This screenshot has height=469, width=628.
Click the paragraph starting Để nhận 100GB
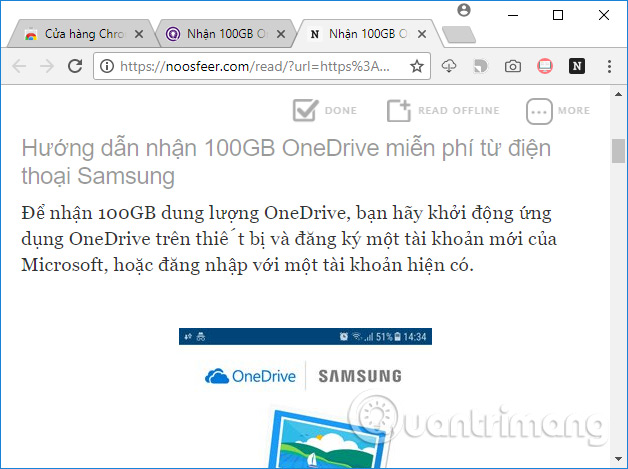(x=289, y=239)
